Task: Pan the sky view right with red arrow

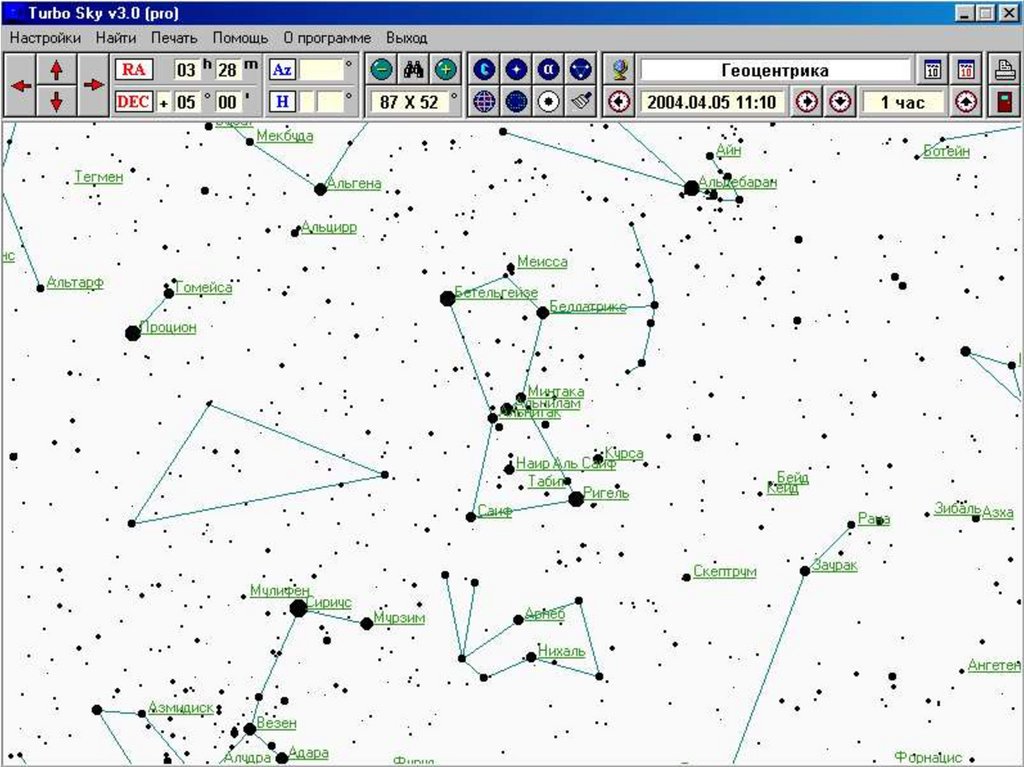Action: (x=93, y=86)
